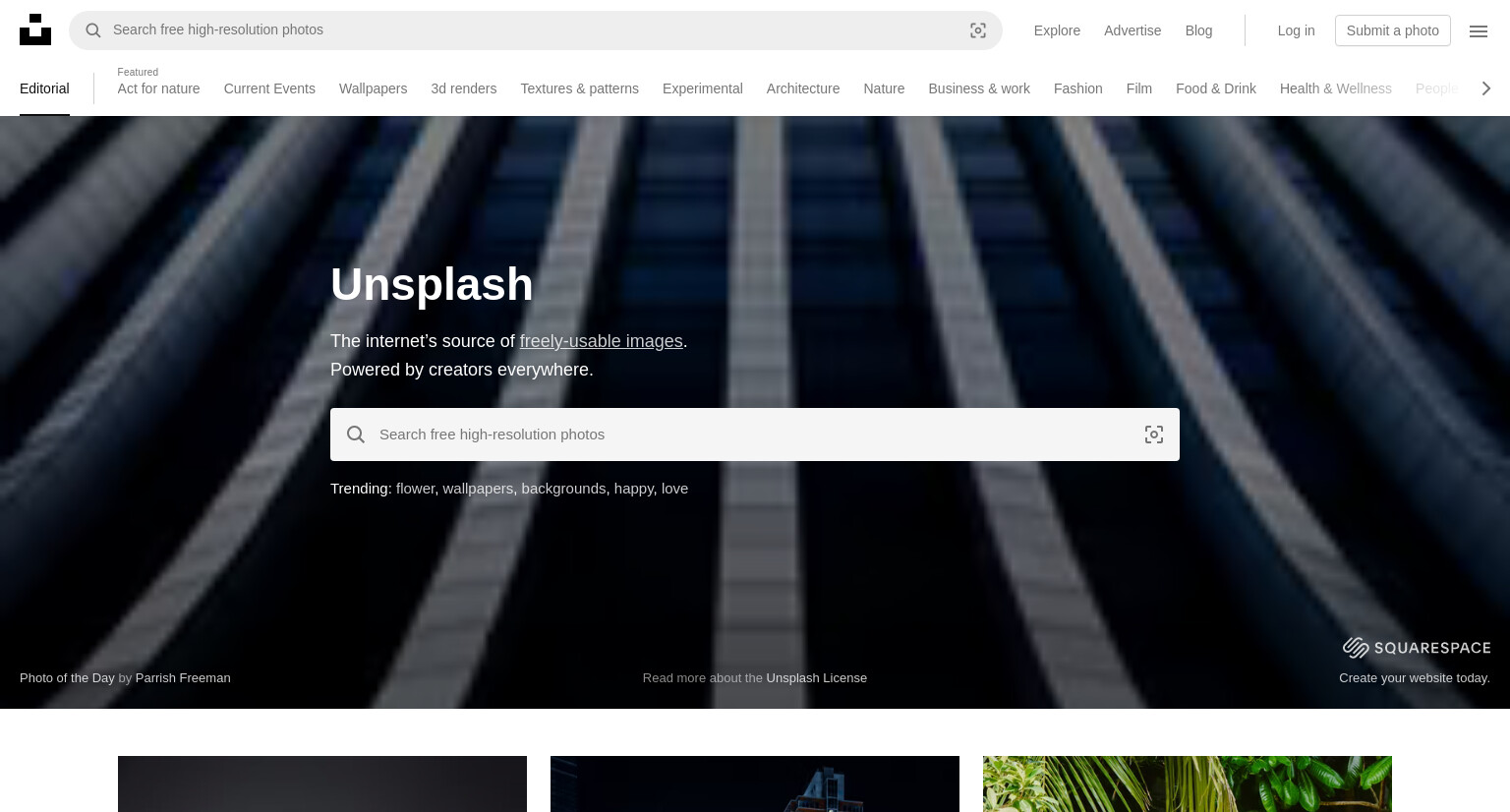
Task: Open the Wallpapers category
Action: (373, 88)
